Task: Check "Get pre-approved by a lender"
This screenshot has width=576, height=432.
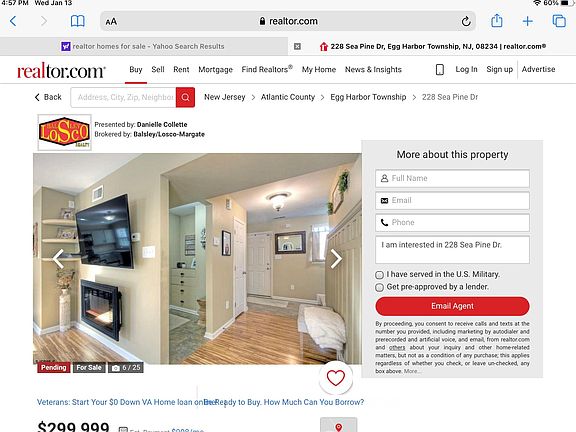Action: point(379,287)
